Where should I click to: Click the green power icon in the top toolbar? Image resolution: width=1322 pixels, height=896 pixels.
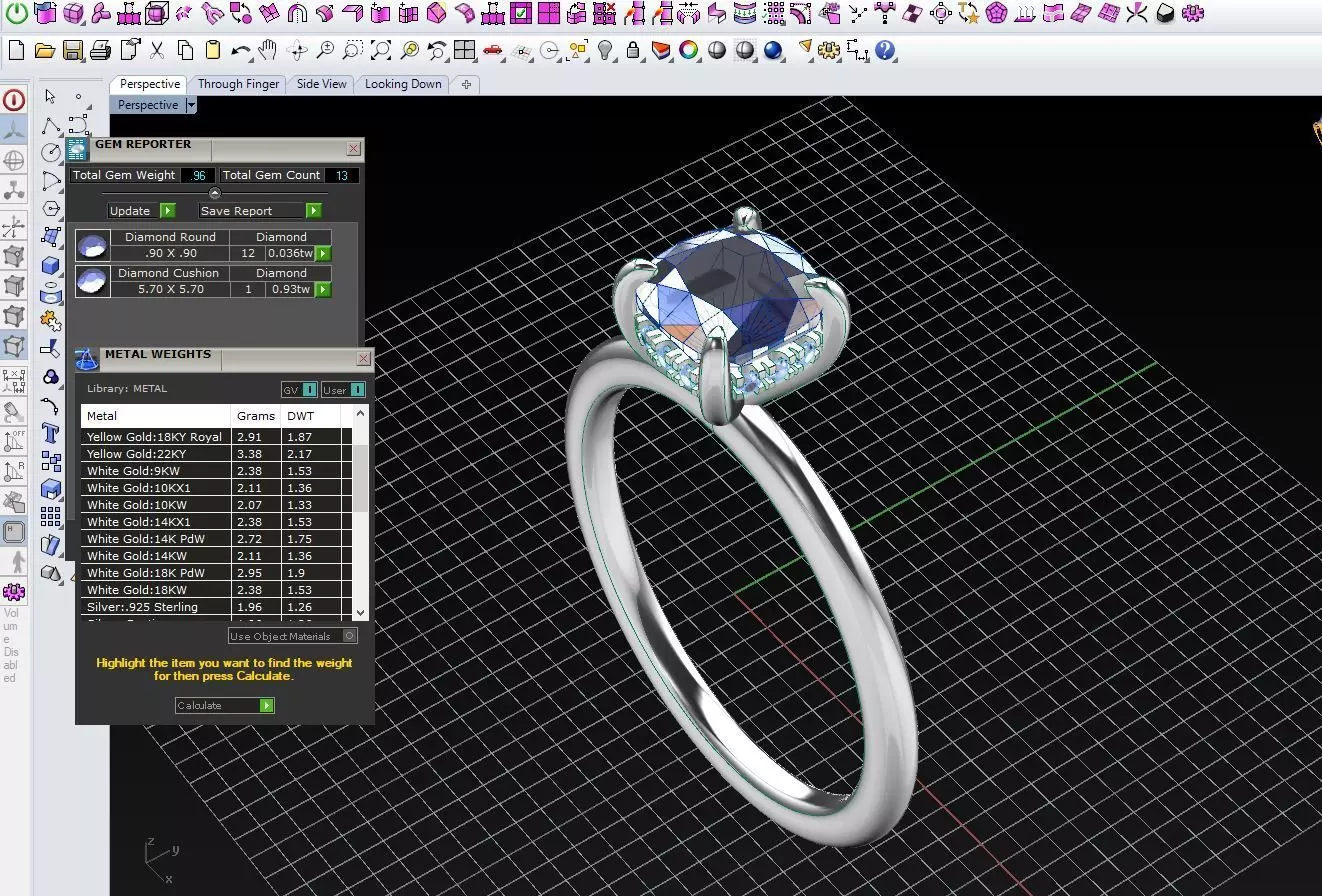tap(16, 14)
